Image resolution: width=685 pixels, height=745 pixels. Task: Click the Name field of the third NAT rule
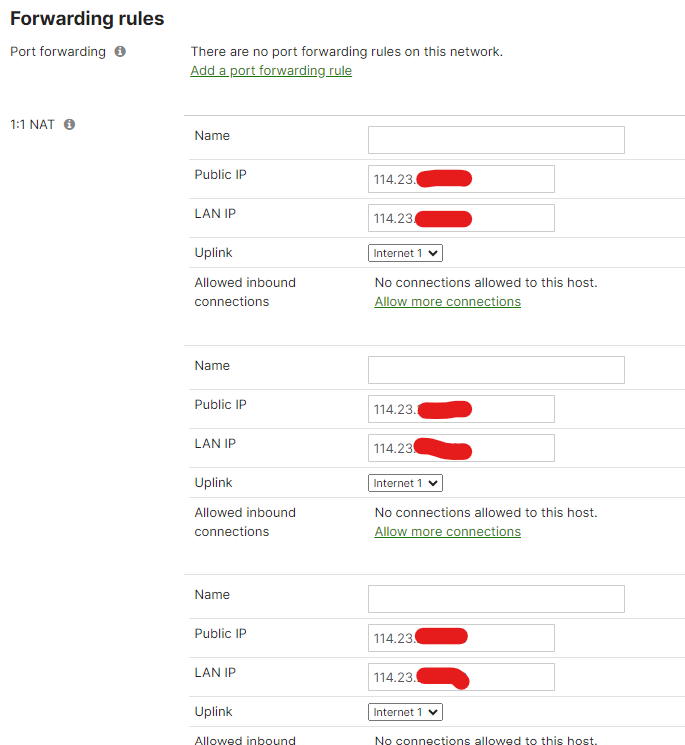[496, 599]
